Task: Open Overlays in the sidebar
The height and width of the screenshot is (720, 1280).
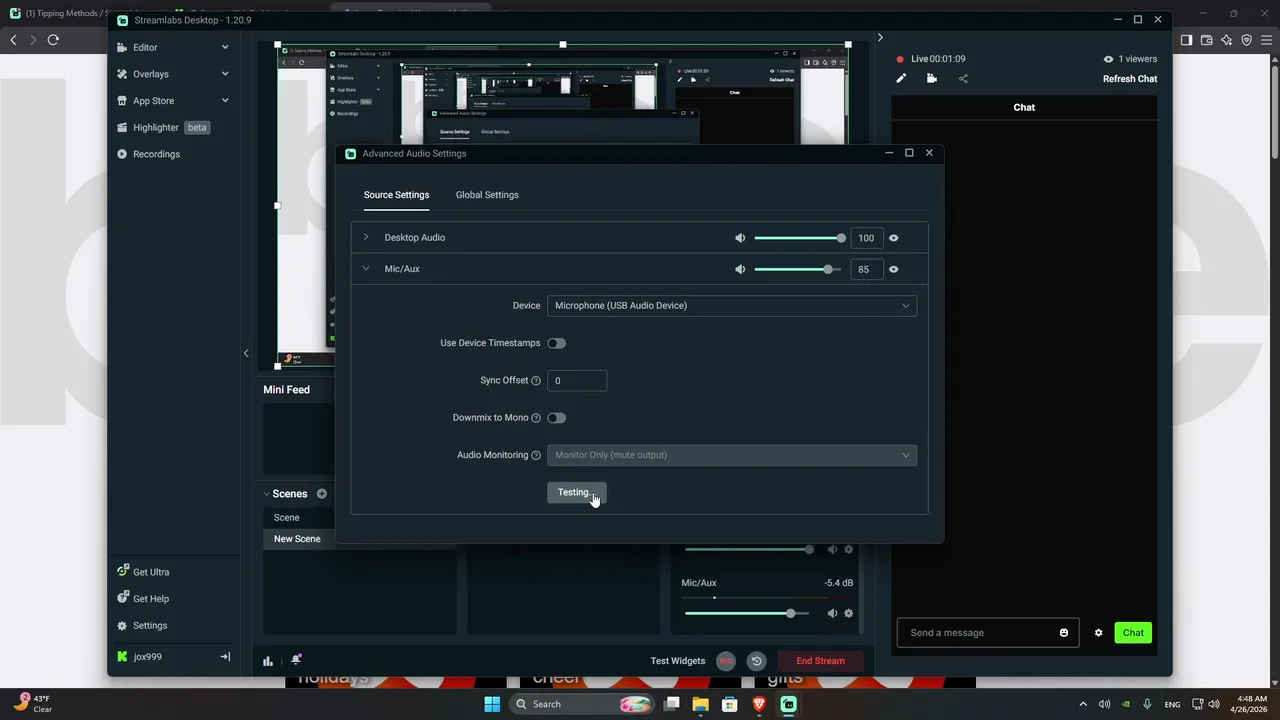Action: [x=150, y=74]
